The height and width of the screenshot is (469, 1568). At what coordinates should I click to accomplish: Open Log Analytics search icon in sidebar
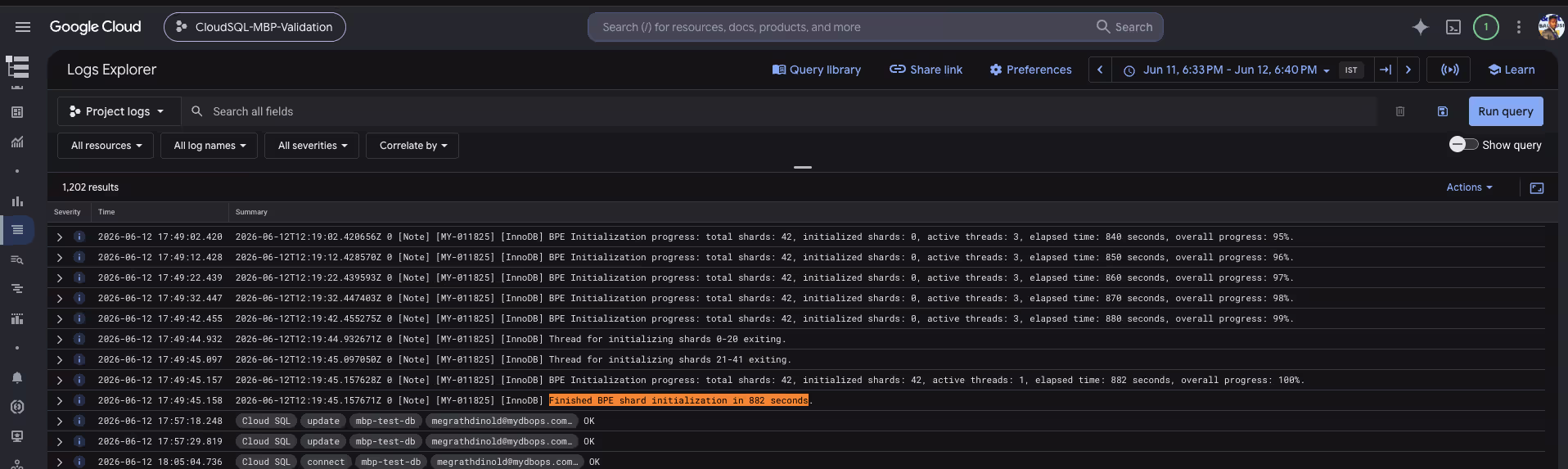tap(17, 259)
